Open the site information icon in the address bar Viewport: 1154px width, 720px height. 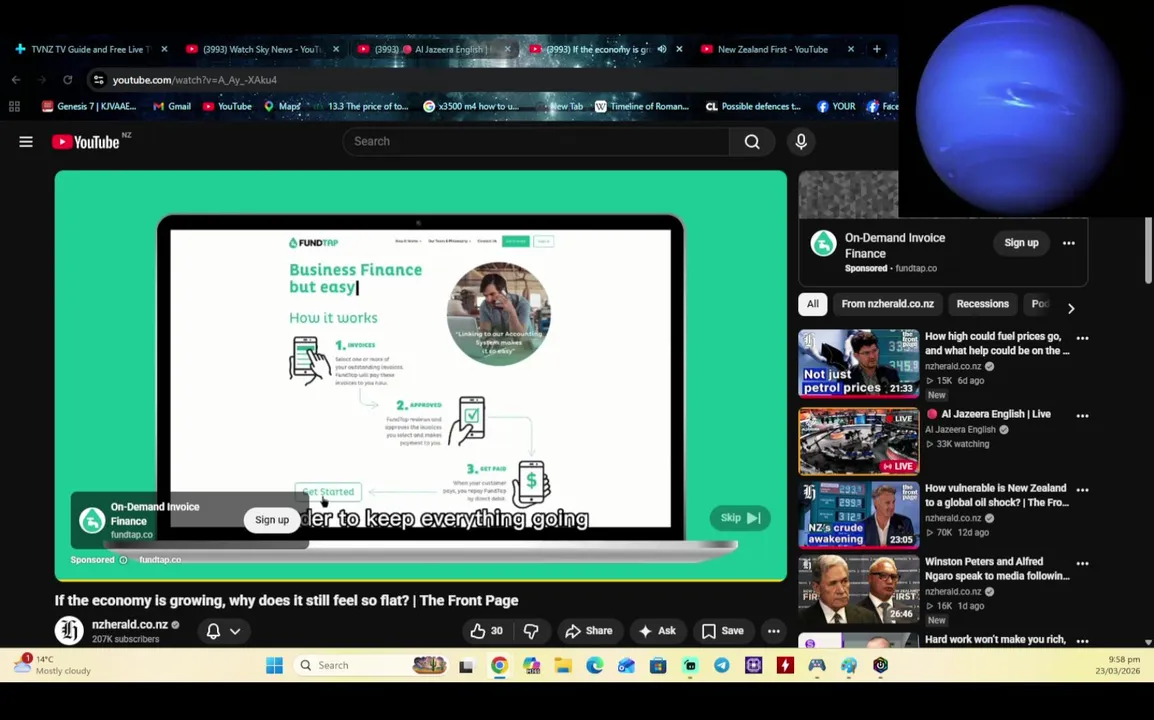coord(99,80)
